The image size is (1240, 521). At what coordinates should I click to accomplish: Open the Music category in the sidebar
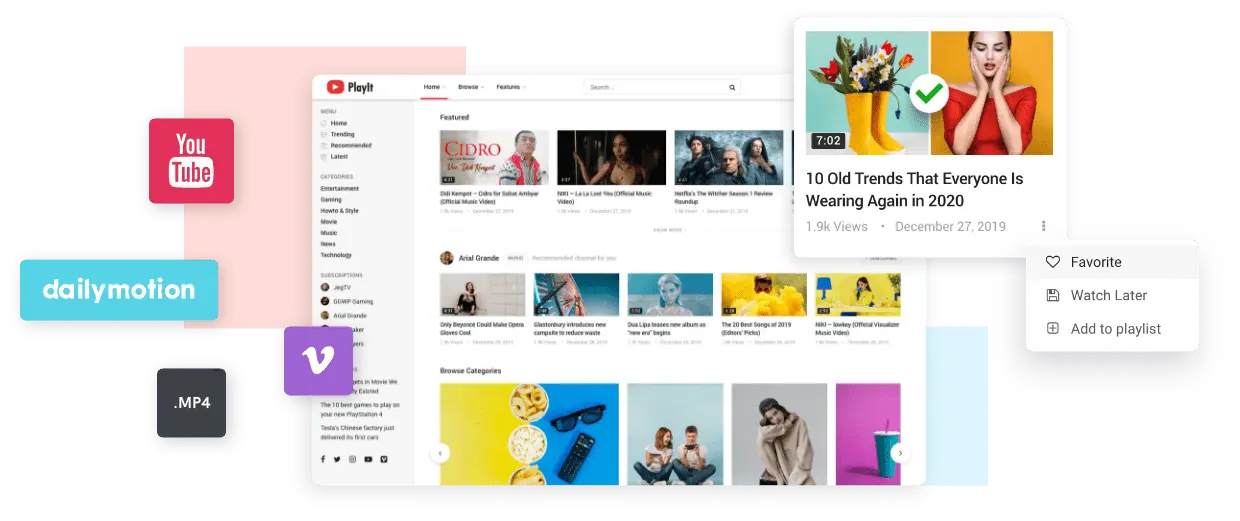[x=328, y=233]
